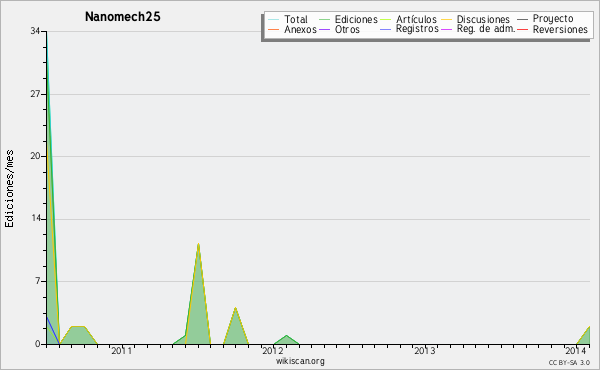Click the Ediciones/mes y-axis label
600x370 pixels.
click(x=9, y=189)
